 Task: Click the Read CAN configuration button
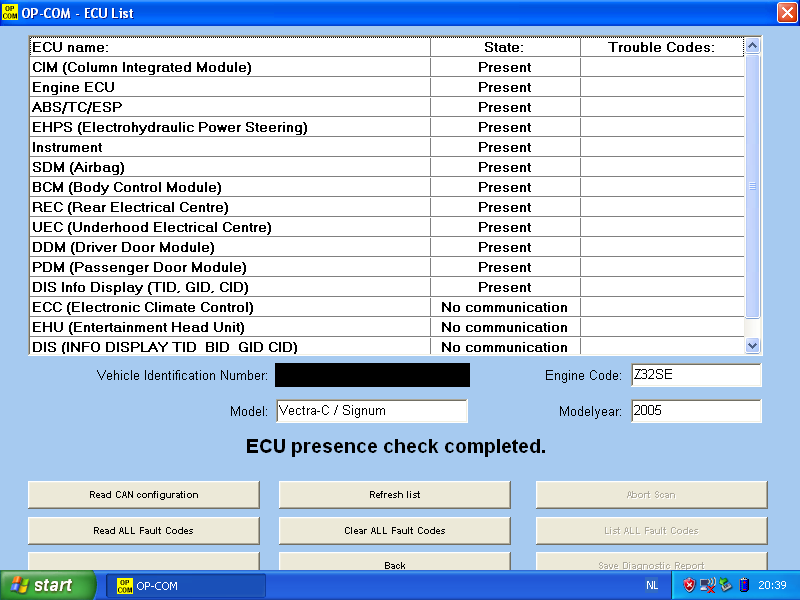tap(144, 494)
